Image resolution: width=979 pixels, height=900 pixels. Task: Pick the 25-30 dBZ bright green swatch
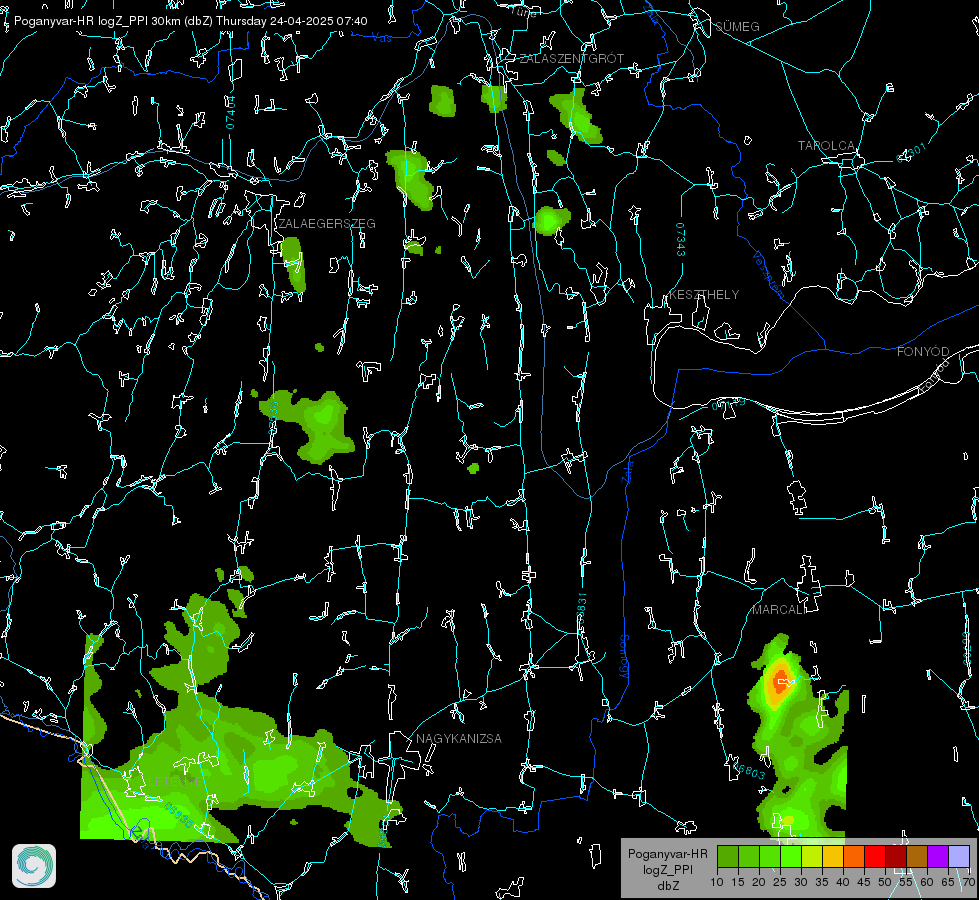(x=791, y=856)
